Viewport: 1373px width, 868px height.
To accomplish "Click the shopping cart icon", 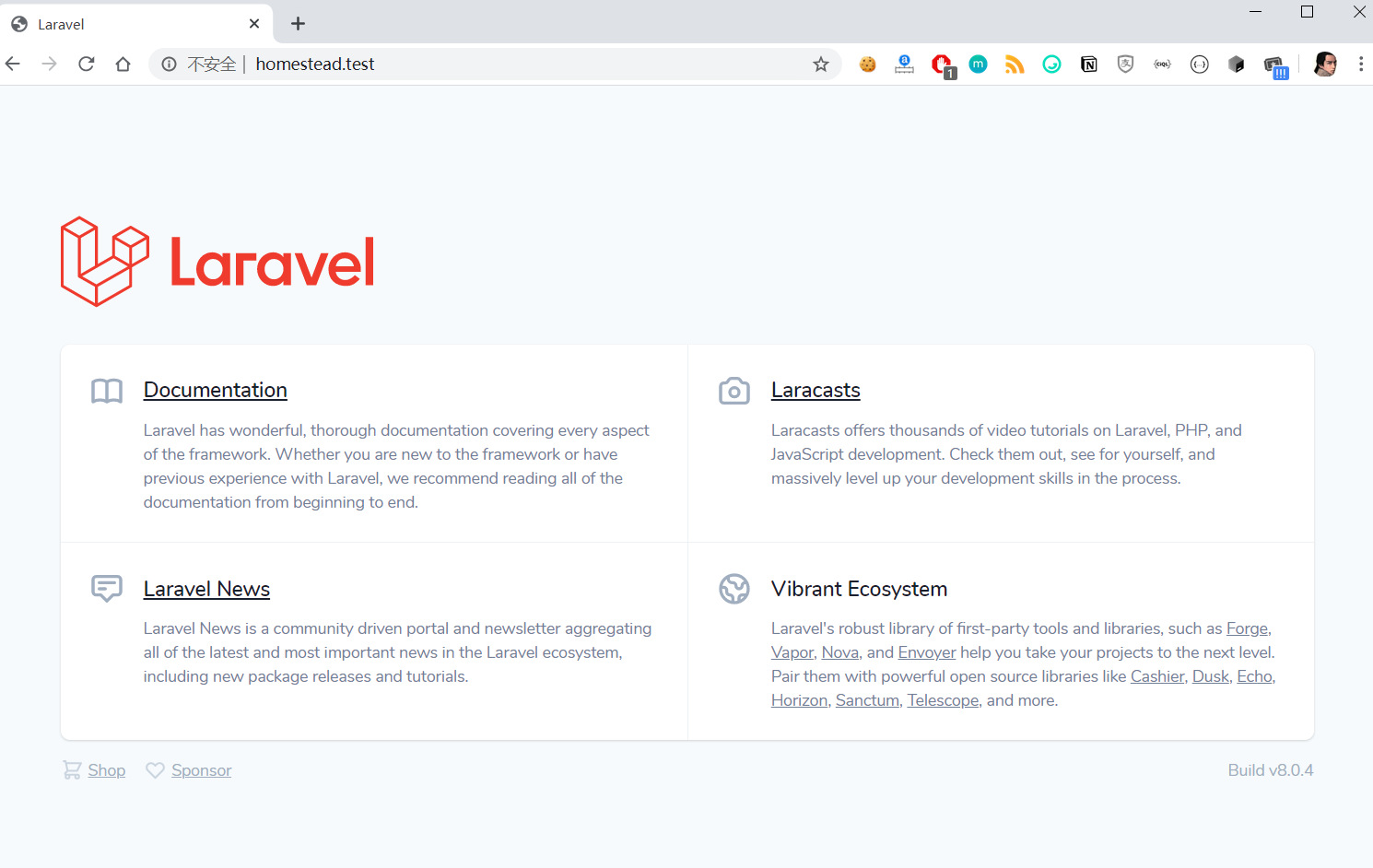I will coord(72,769).
